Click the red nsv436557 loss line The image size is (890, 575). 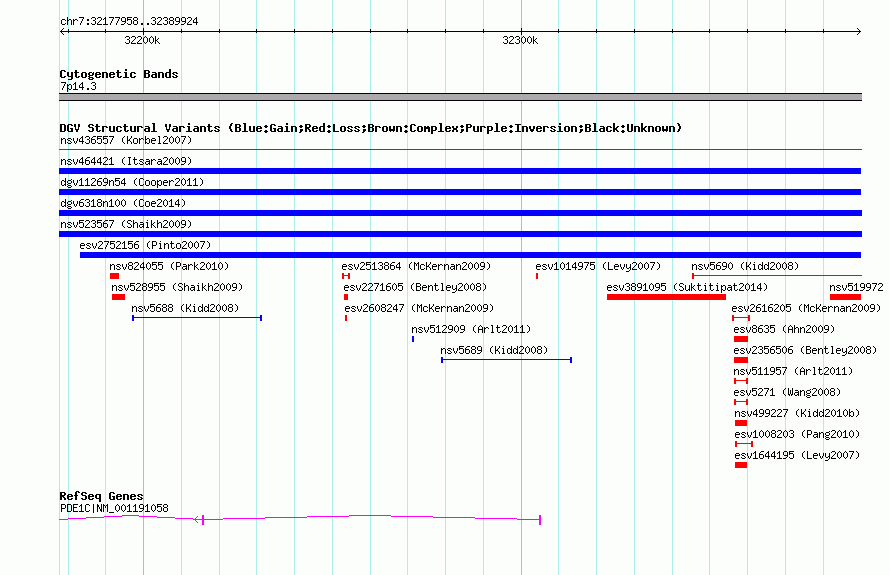[460, 150]
